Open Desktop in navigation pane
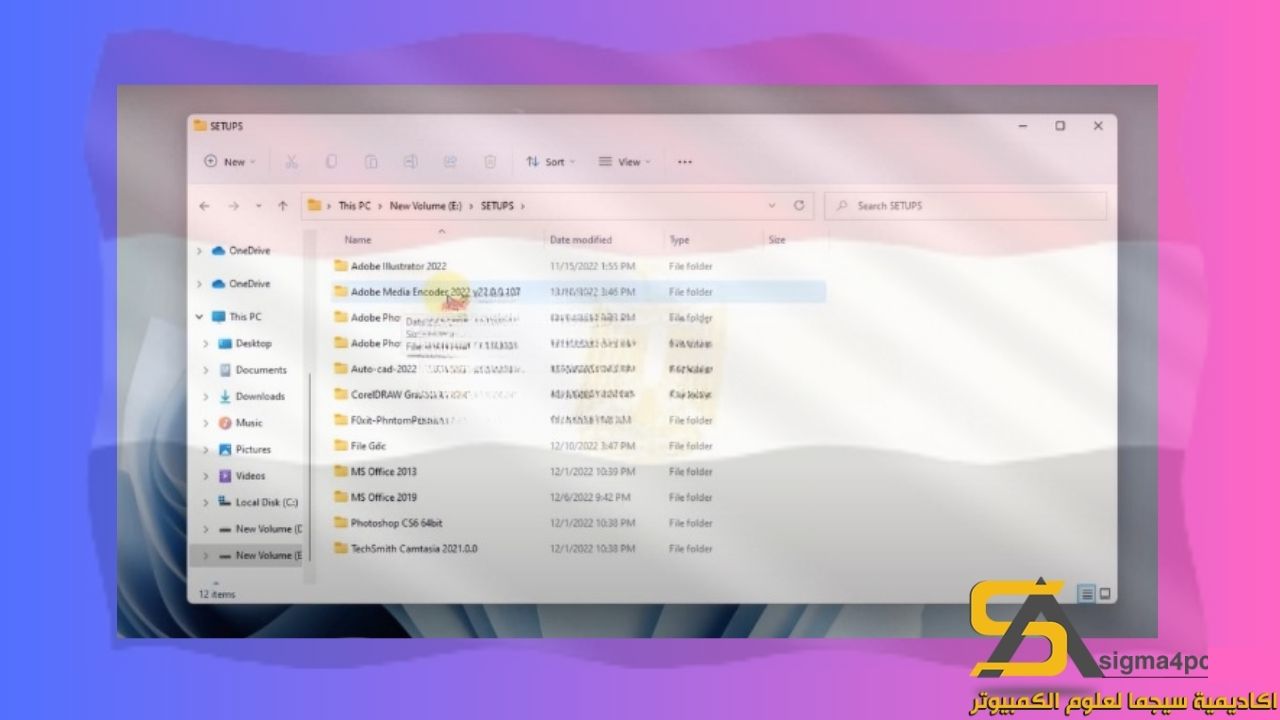Viewport: 1280px width, 720px height. (x=254, y=343)
